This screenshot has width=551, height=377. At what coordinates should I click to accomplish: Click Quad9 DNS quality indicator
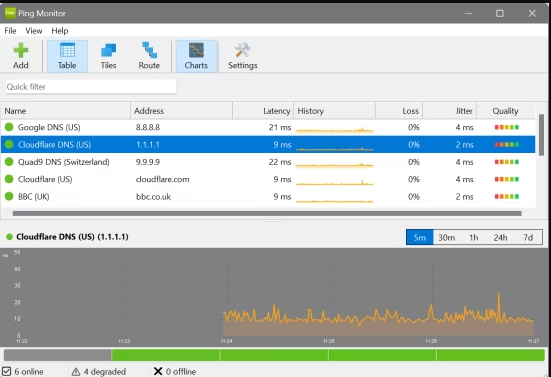507,162
